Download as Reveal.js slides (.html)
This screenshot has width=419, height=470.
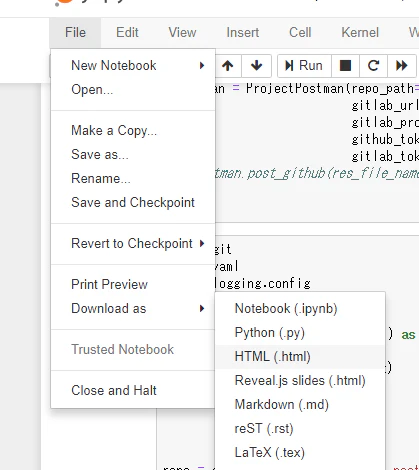pyautogui.click(x=300, y=381)
